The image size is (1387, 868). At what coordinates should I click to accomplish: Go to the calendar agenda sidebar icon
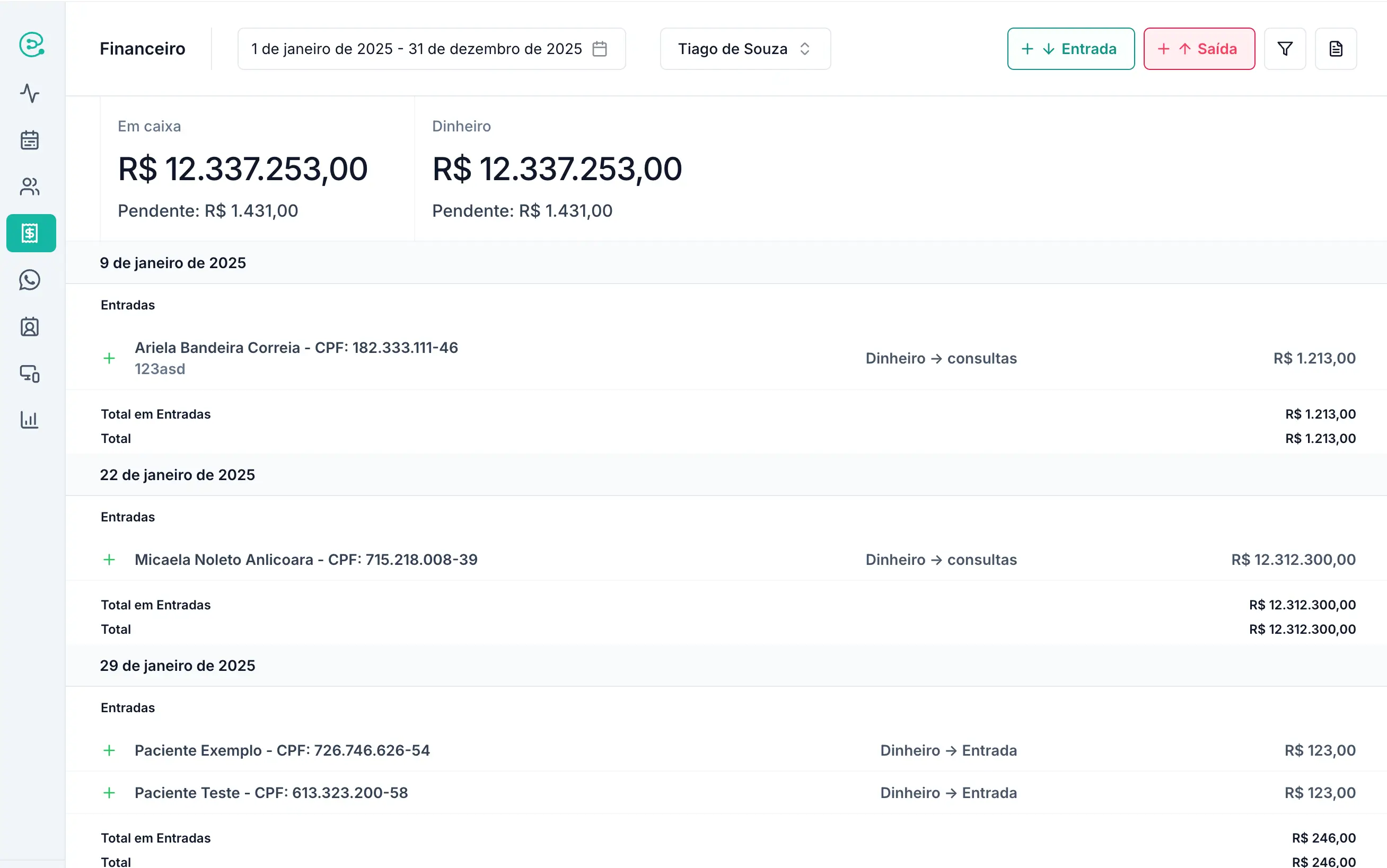click(x=30, y=140)
